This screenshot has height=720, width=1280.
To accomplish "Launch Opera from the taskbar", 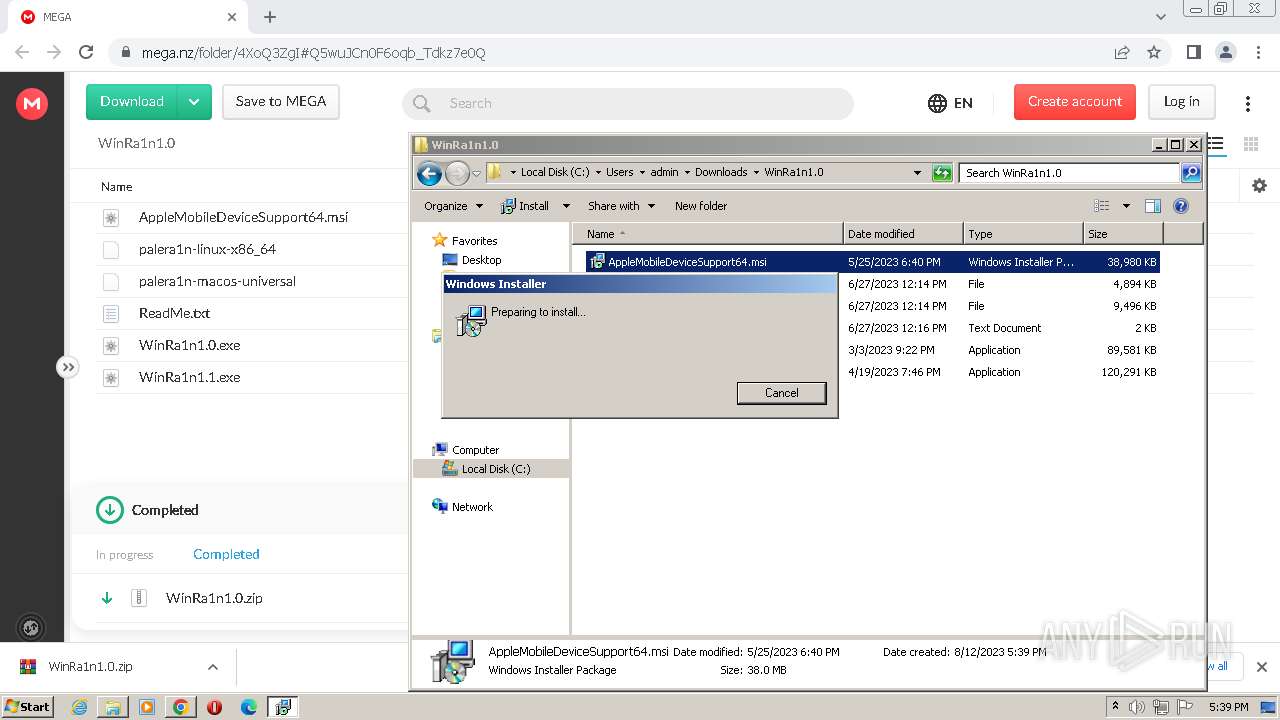I will [214, 707].
